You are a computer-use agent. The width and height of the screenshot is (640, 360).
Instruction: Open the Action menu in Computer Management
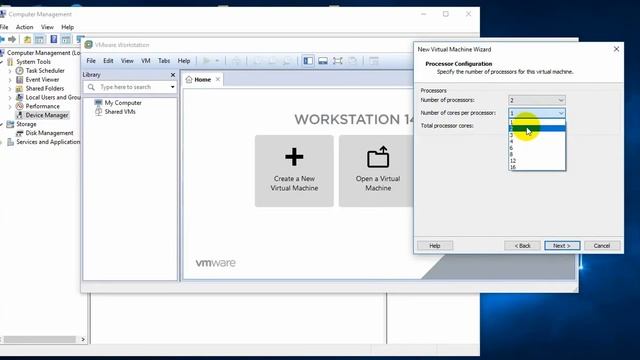pos(24,27)
